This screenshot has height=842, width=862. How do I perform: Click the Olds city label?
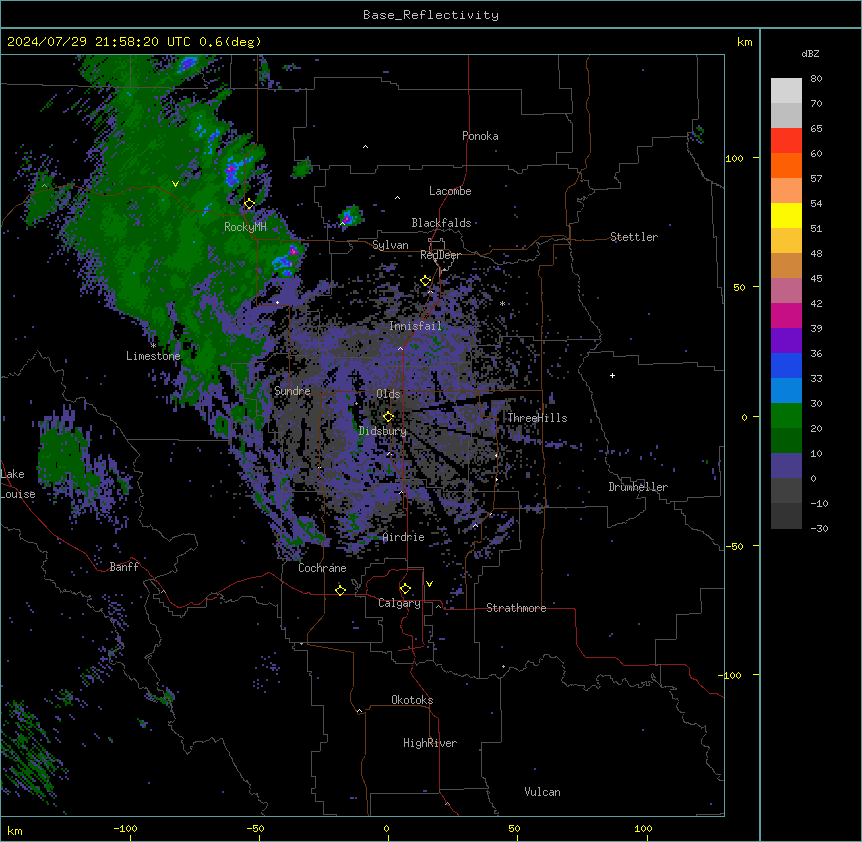pos(388,394)
